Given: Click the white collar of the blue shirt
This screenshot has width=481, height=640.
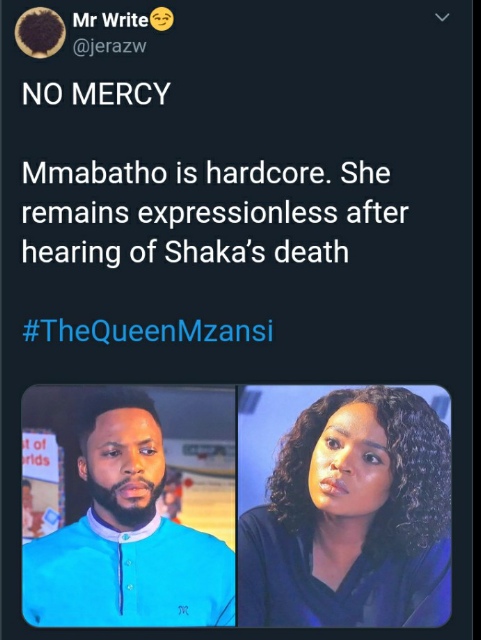Looking at the screenshot, I should click(125, 525).
